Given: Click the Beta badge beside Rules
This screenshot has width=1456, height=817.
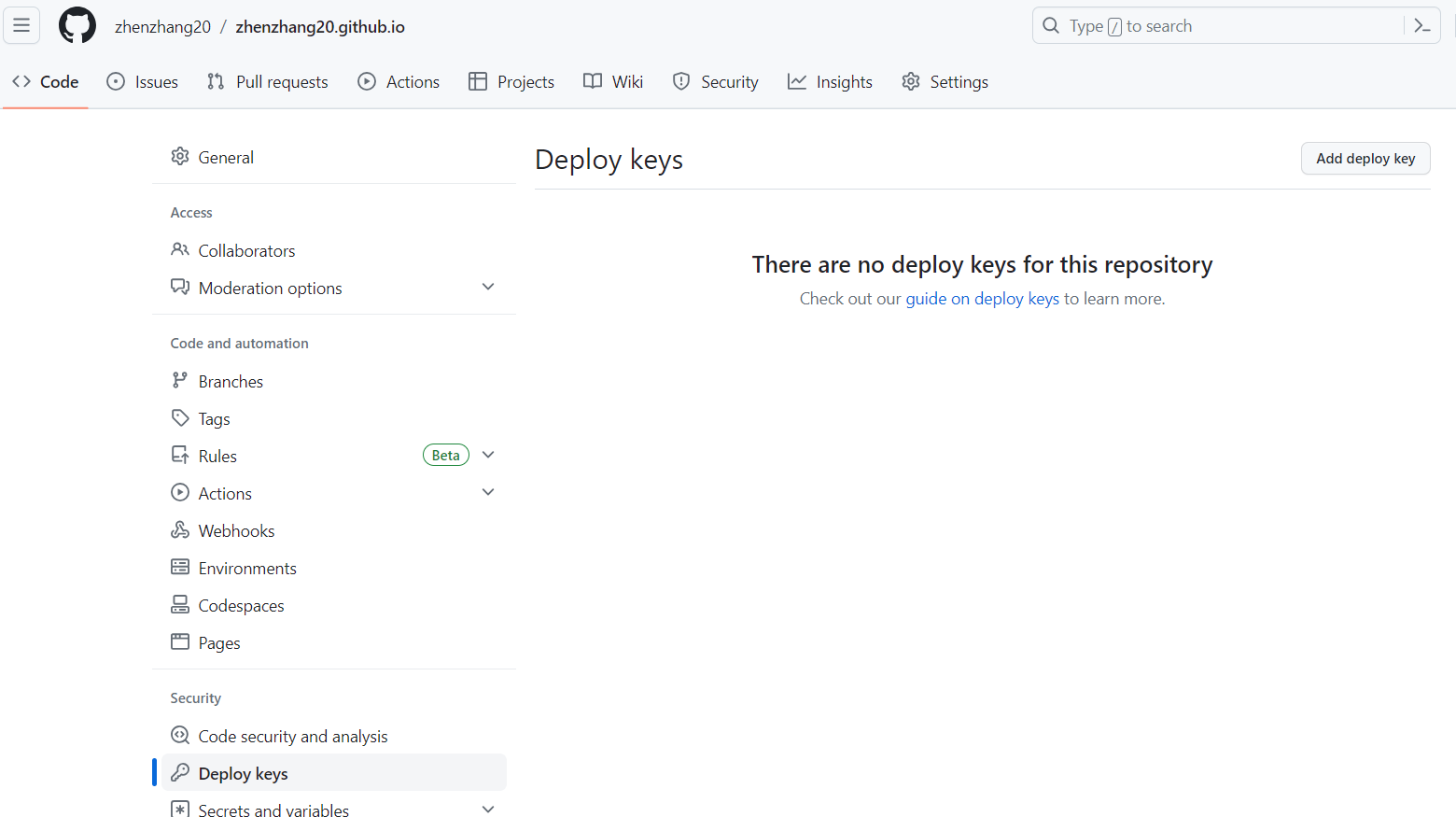Looking at the screenshot, I should click(x=446, y=456).
